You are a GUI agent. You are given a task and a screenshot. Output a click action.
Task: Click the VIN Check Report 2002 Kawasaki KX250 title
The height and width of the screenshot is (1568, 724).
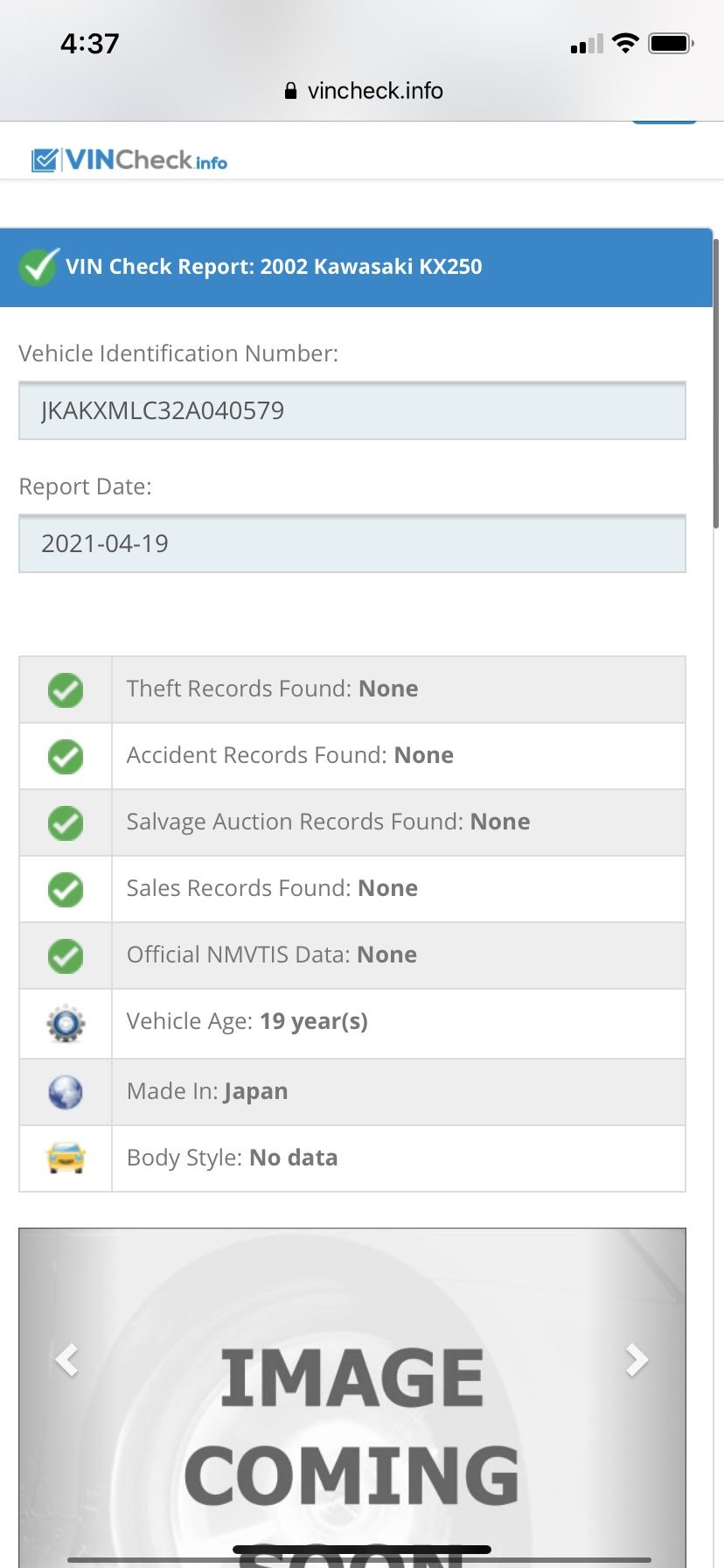pyautogui.click(x=274, y=267)
